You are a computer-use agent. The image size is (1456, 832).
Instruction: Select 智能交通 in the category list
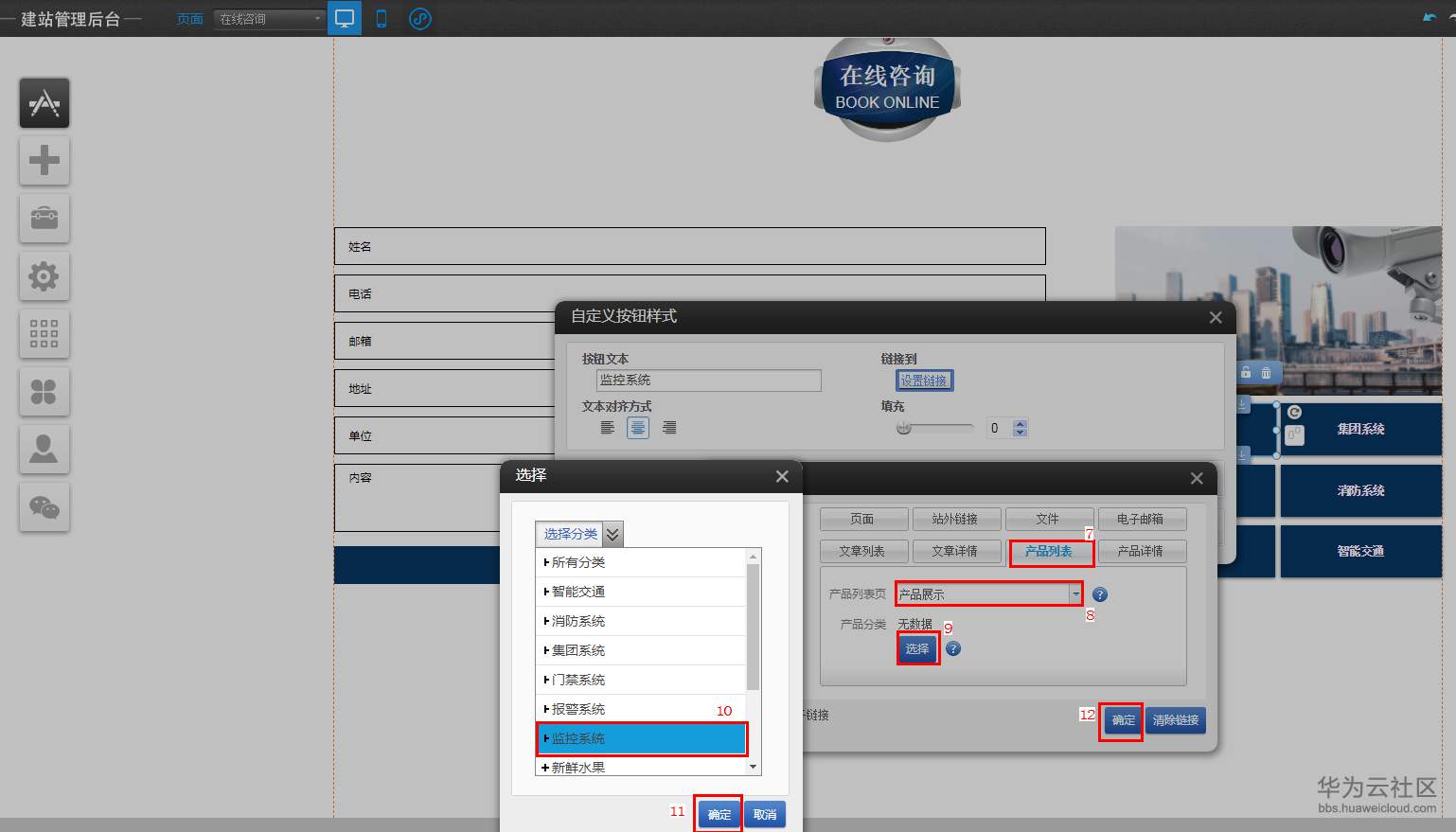[x=641, y=592]
